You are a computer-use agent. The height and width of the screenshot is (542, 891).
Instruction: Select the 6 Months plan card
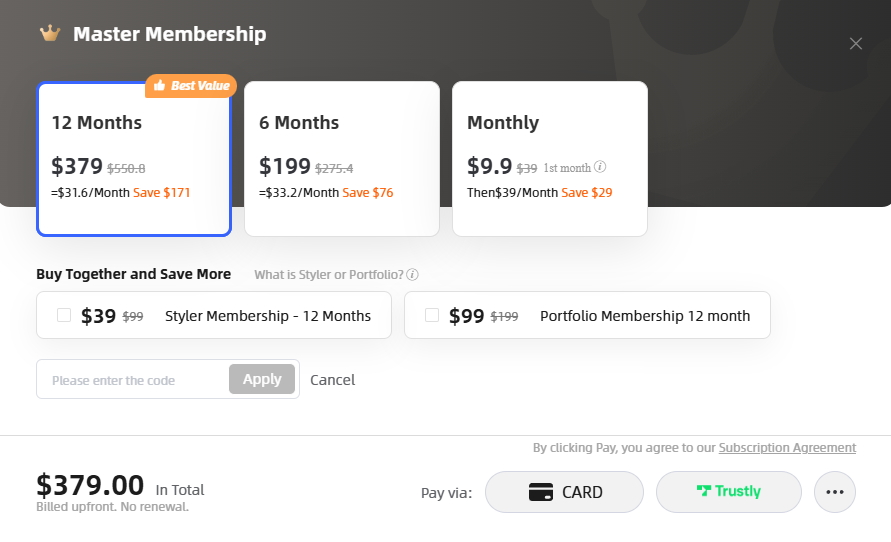point(341,159)
